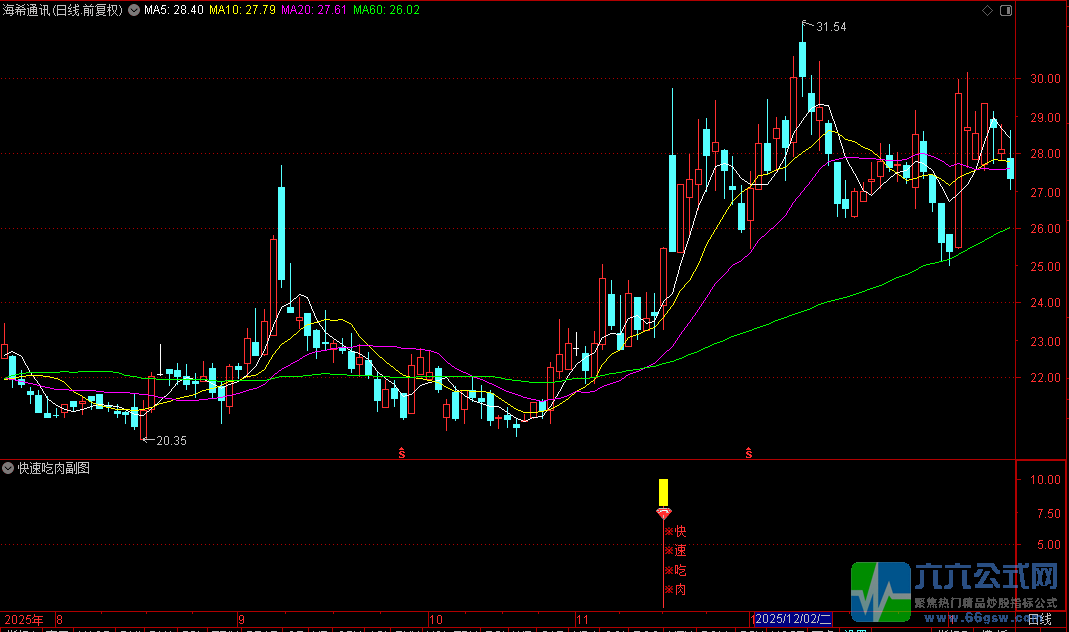Click the 5.00 sub-chart axis label
The image size is (1069, 632).
point(1049,545)
